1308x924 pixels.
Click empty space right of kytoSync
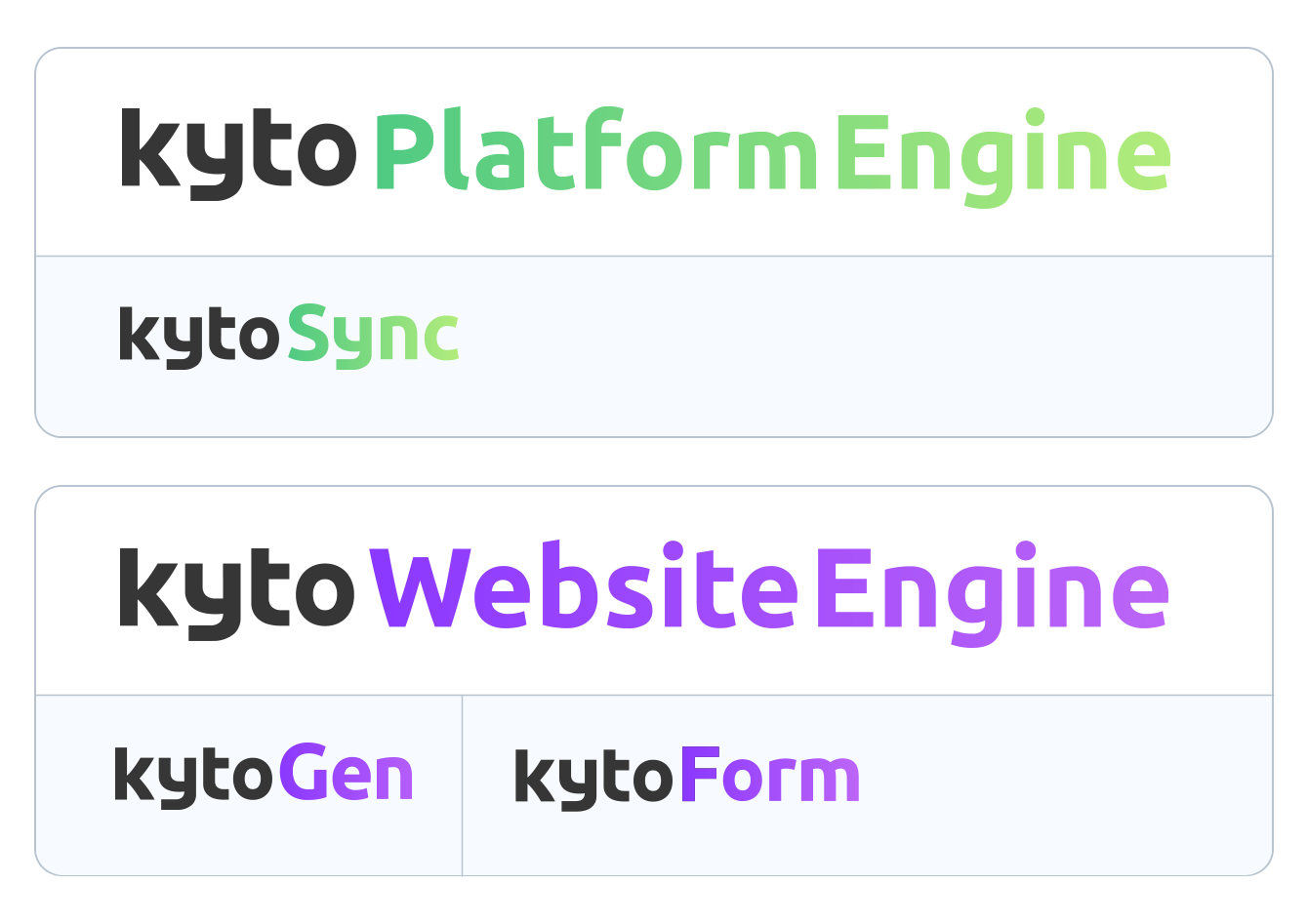864,346
